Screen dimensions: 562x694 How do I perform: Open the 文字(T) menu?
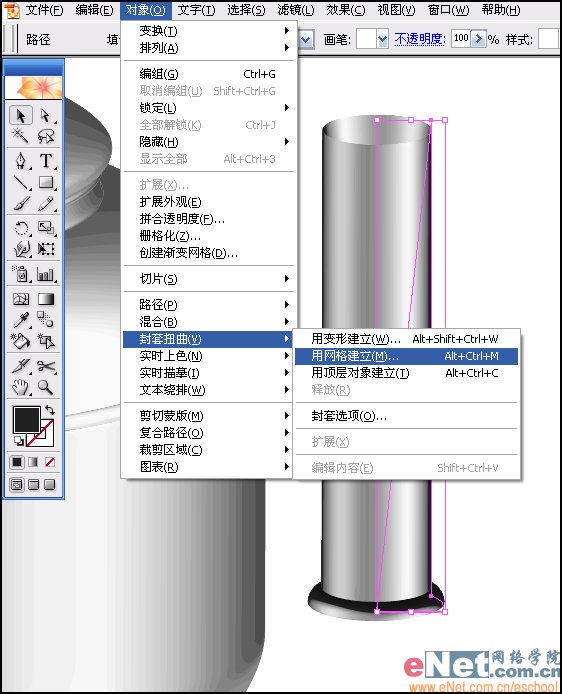(x=196, y=10)
